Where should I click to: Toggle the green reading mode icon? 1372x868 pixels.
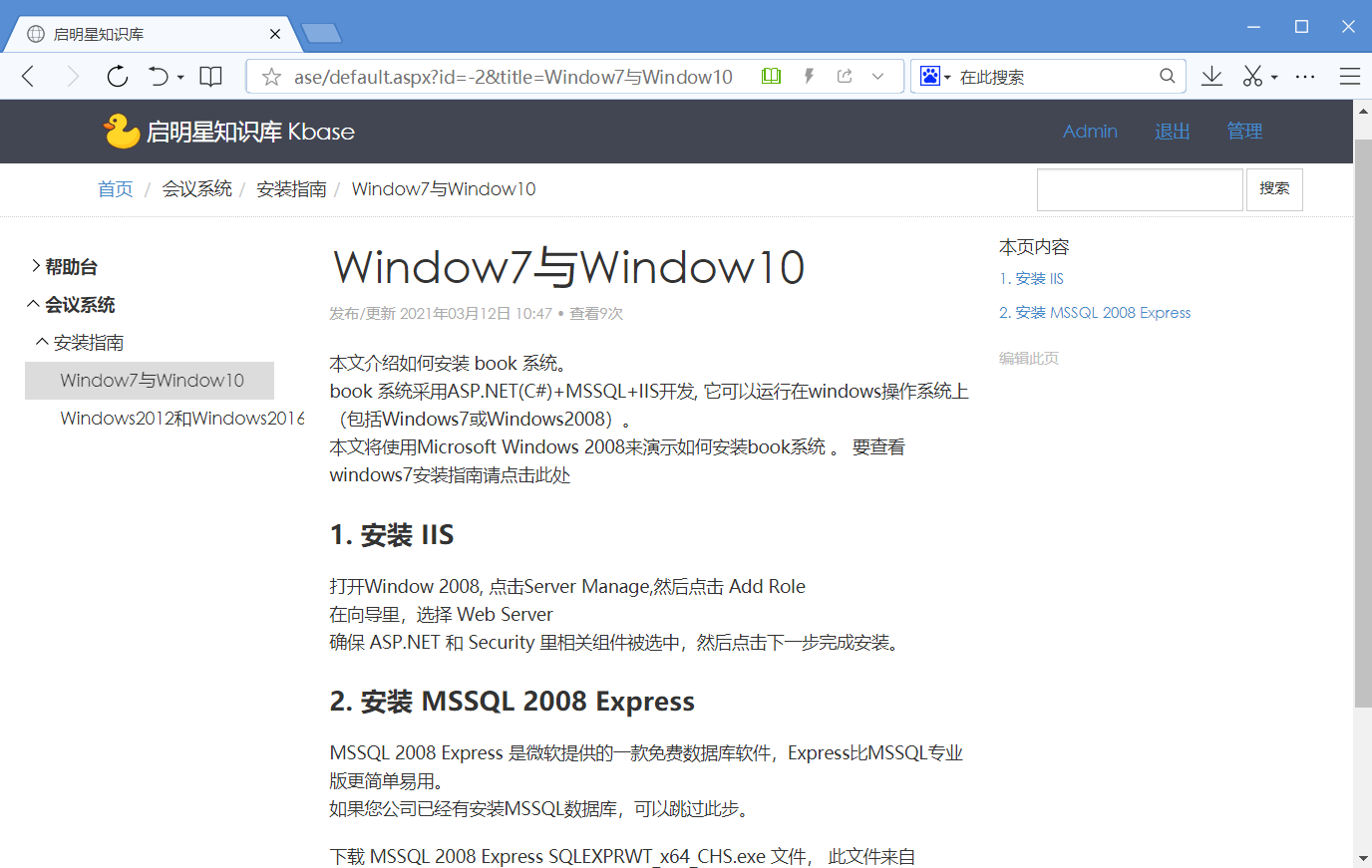point(771,76)
